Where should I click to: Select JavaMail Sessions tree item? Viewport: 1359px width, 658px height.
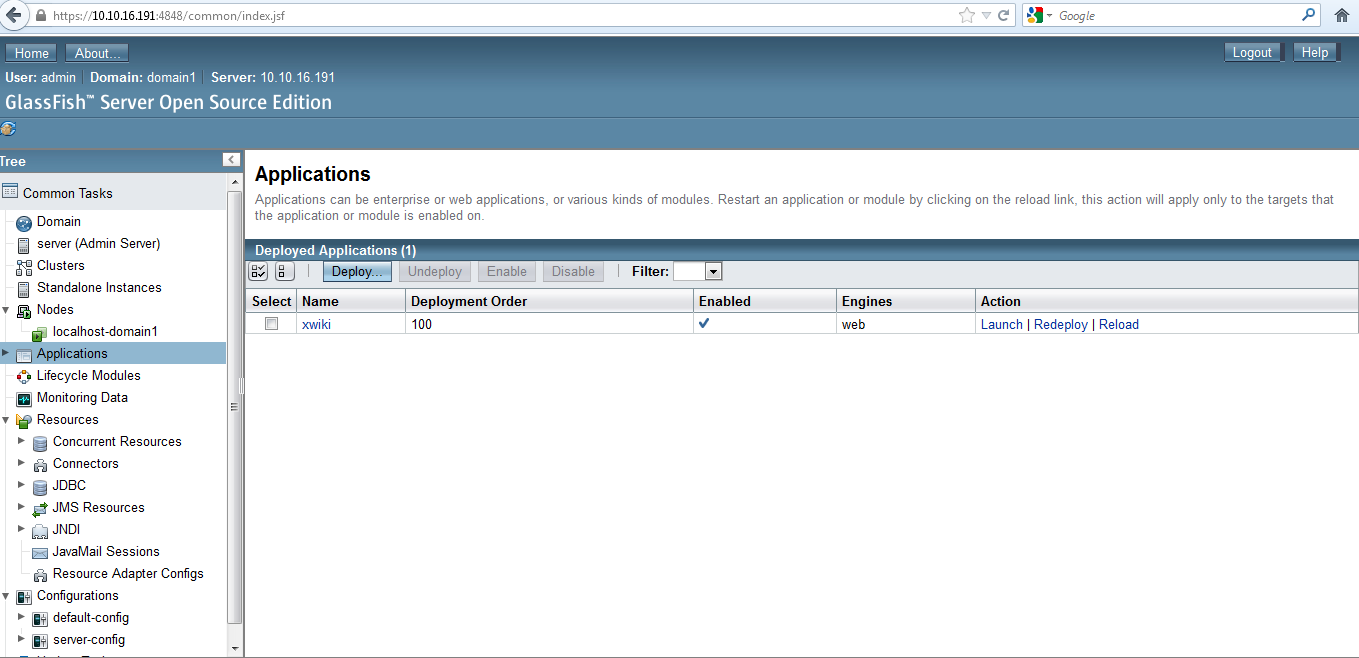106,552
